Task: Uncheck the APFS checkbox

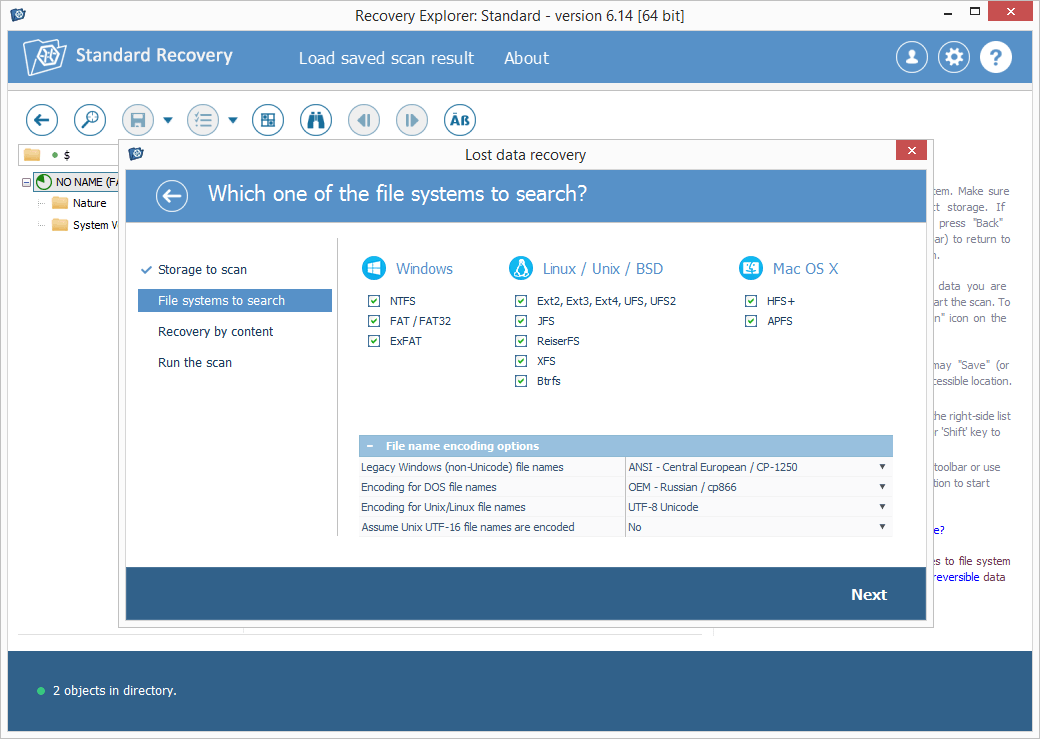Action: [x=751, y=321]
